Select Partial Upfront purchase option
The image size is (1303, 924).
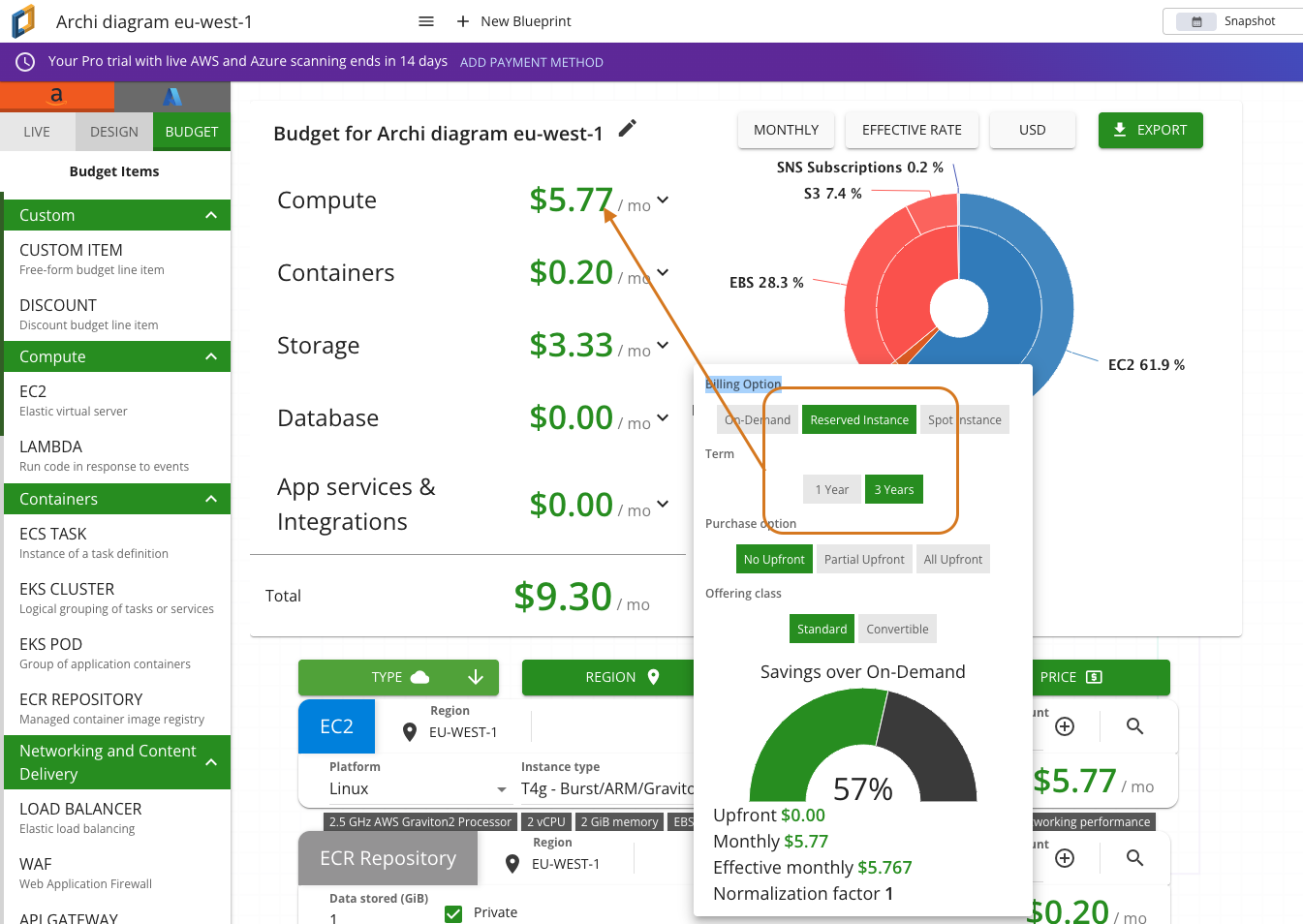tap(864, 559)
